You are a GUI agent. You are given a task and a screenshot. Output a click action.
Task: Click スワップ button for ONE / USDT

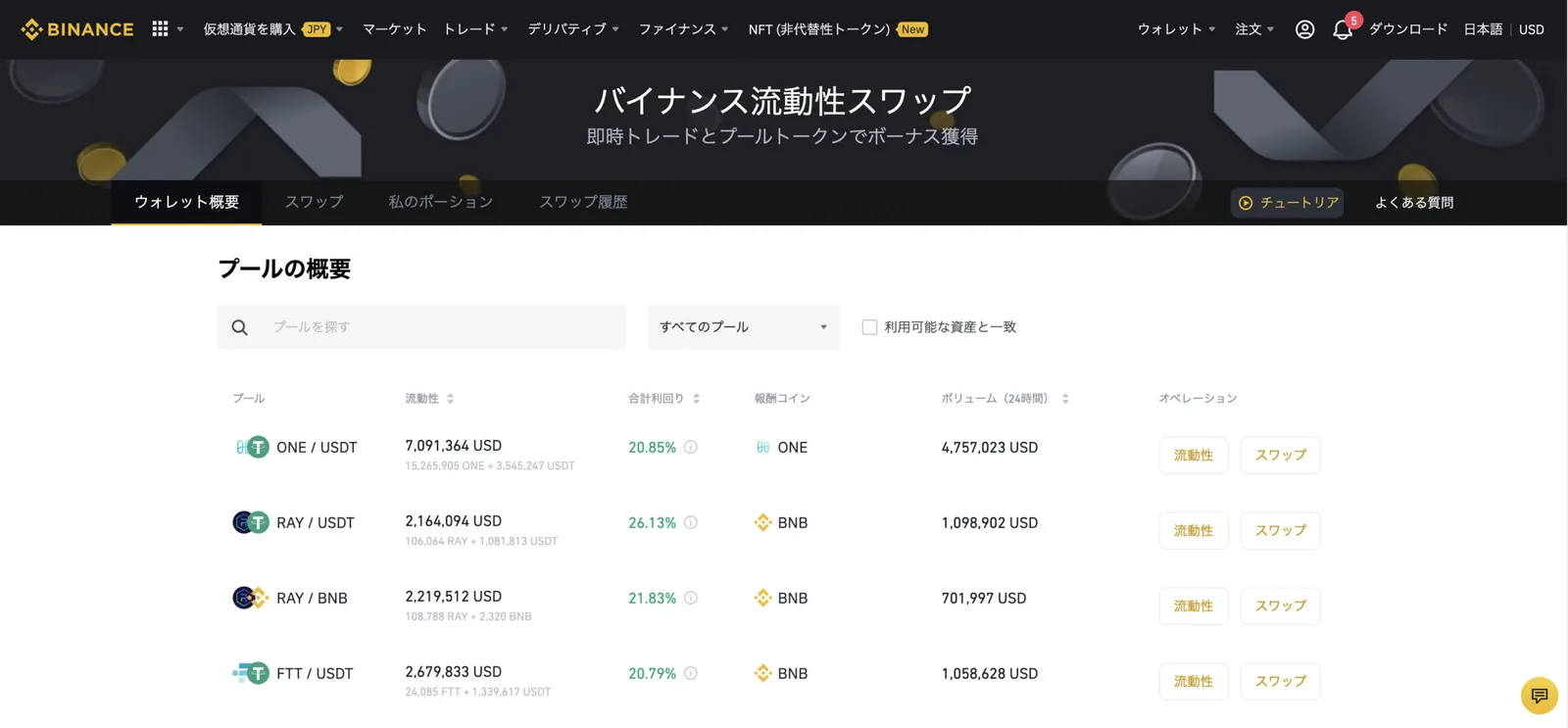pos(1281,456)
